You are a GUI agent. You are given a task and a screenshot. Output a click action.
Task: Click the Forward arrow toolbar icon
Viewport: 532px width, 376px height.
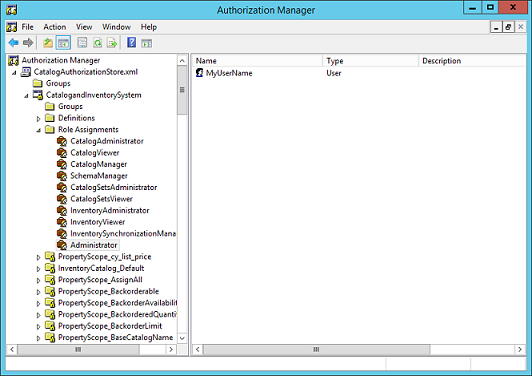coord(28,43)
